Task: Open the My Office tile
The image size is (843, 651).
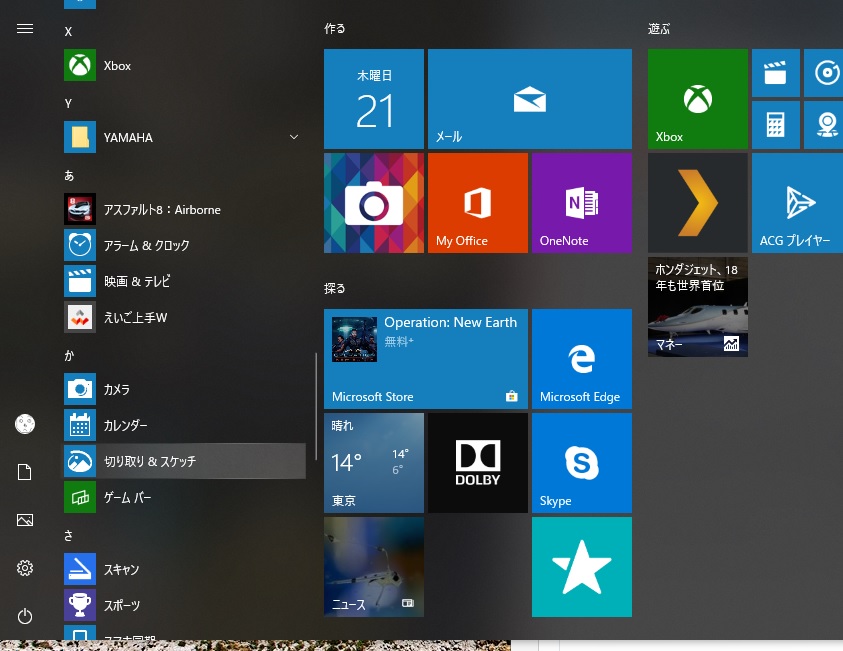Action: click(477, 203)
